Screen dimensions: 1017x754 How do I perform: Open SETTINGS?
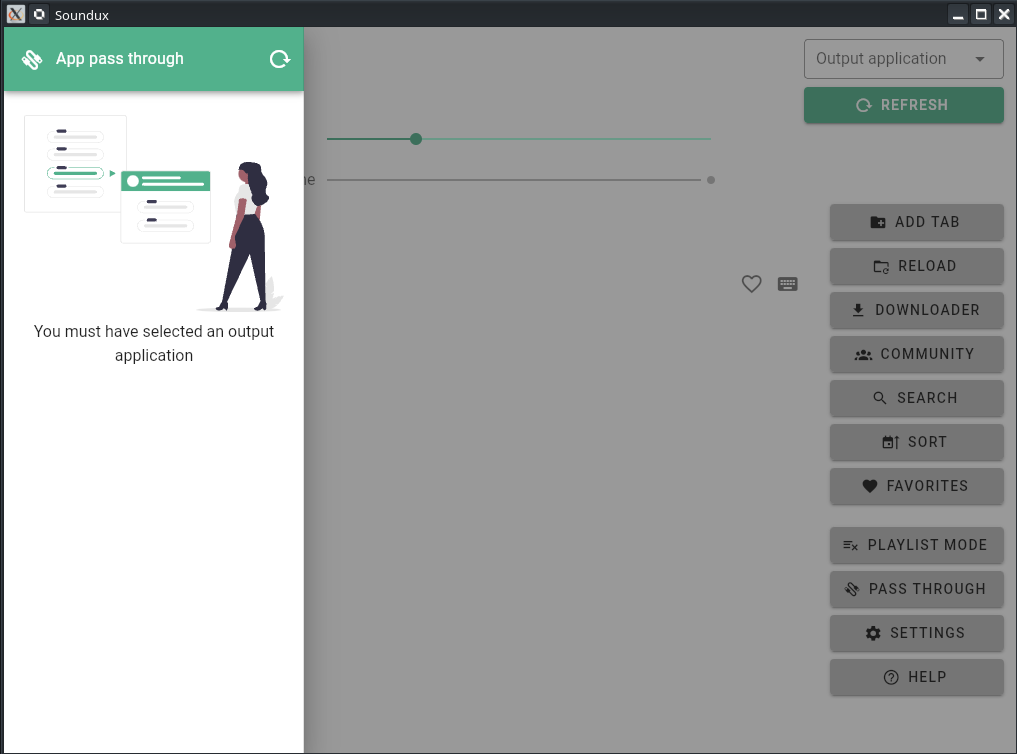916,633
